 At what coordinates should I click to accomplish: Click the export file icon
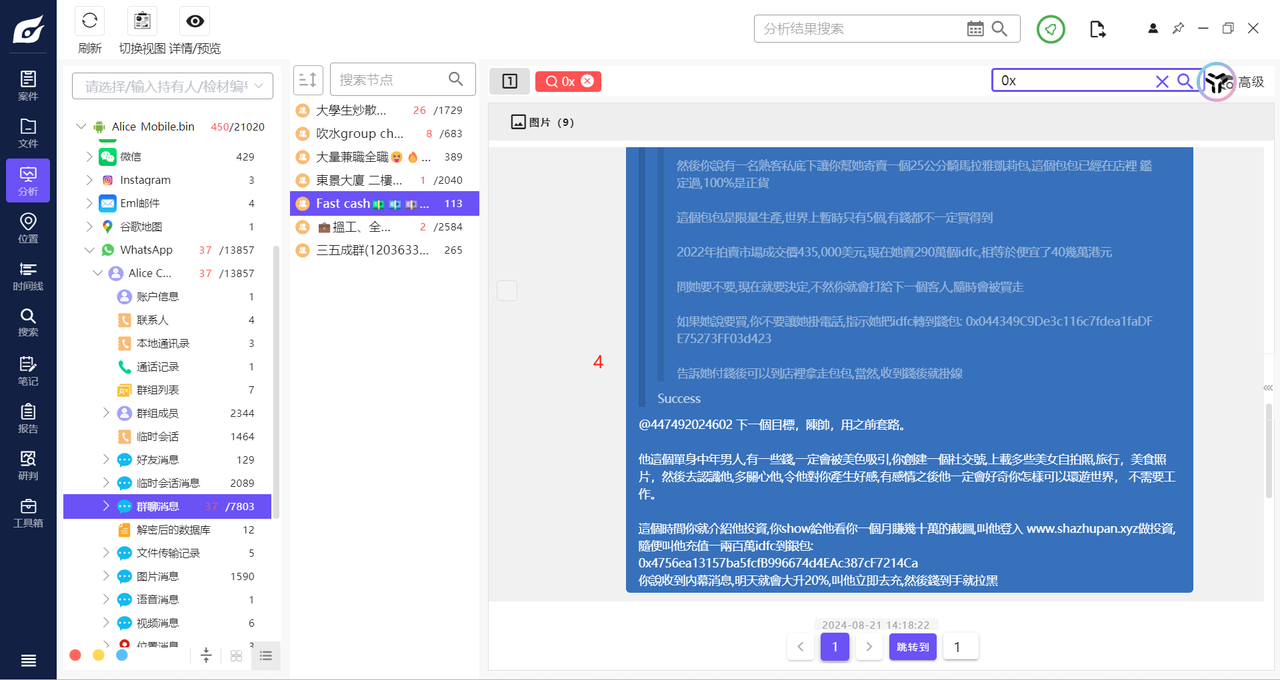(x=1098, y=29)
